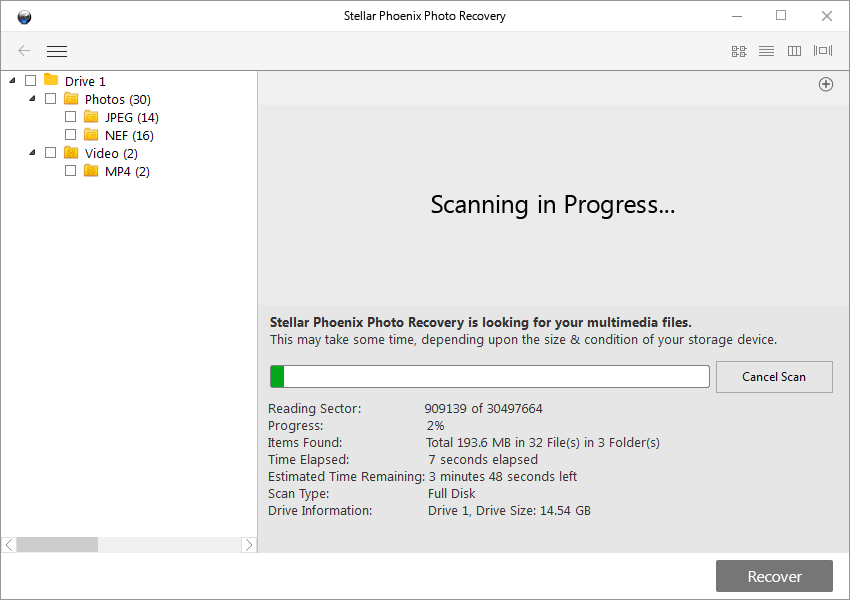Image resolution: width=850 pixels, height=600 pixels.
Task: Maximize the Stellar Phoenix window
Action: (x=781, y=16)
